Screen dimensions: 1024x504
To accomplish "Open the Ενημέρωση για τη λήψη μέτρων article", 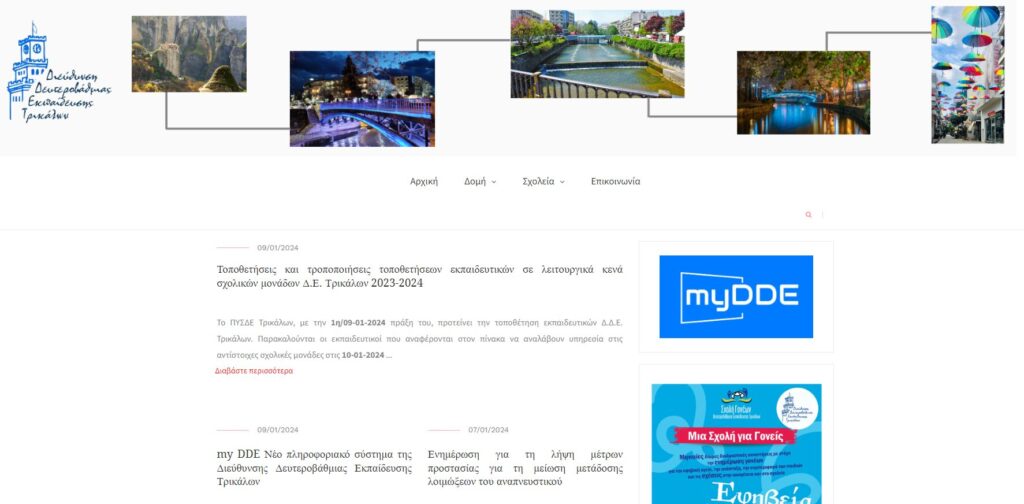I will tap(525, 467).
